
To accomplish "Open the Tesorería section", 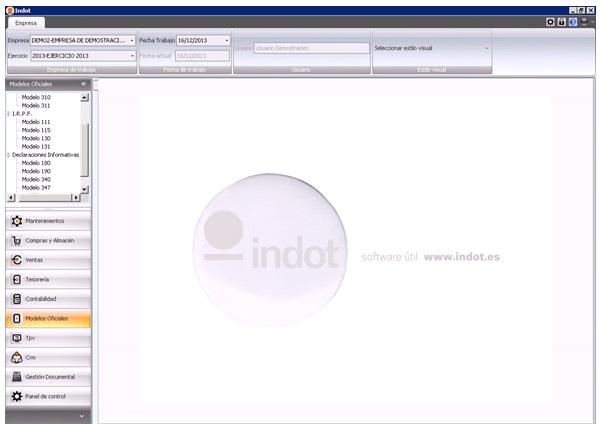I will pos(46,279).
